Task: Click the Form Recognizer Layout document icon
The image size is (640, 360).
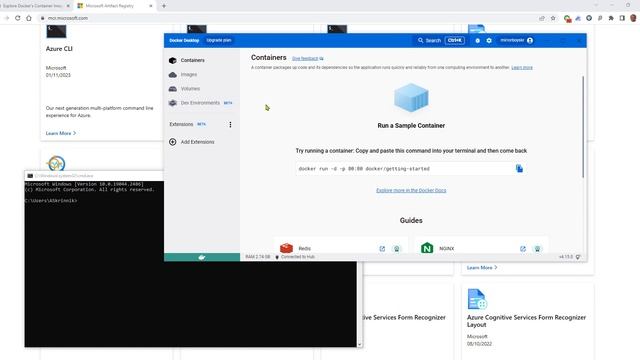Action: point(477,299)
